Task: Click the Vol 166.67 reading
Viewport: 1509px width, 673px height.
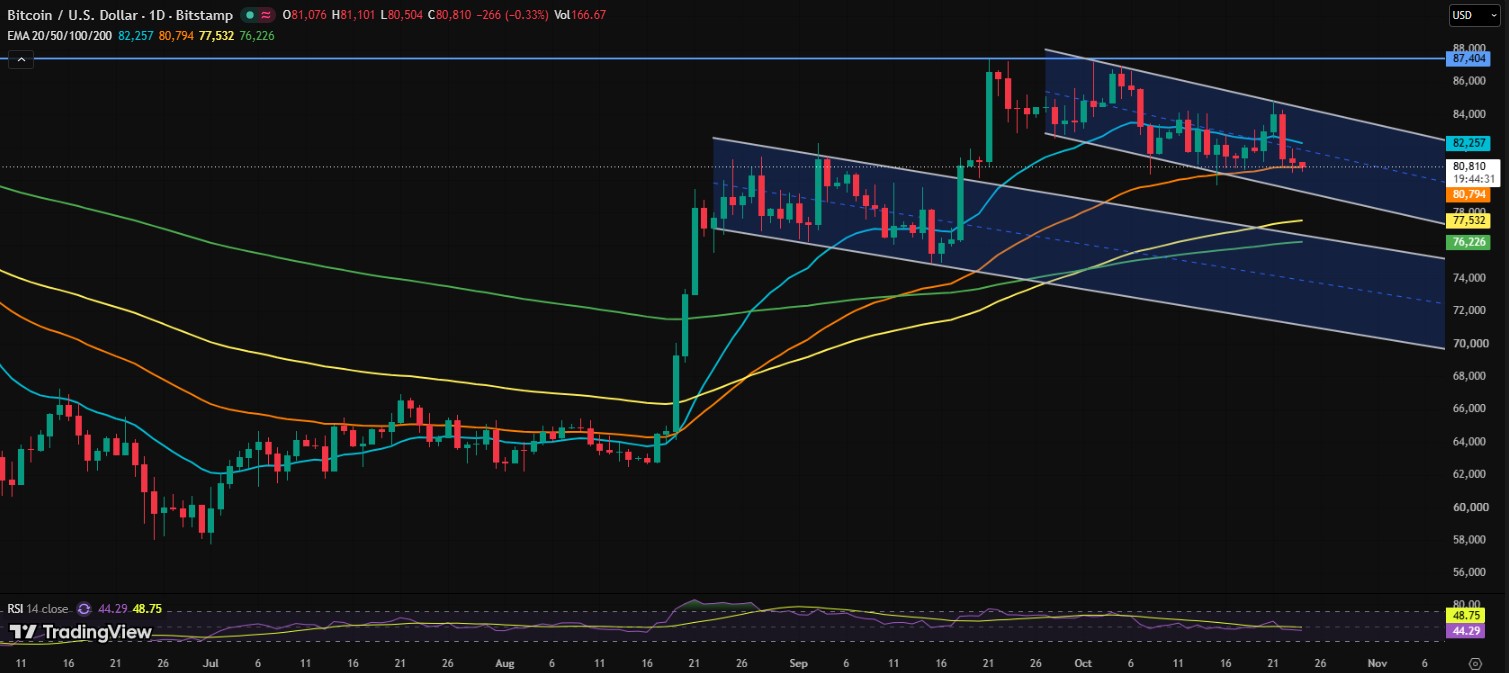Action: tap(580, 15)
